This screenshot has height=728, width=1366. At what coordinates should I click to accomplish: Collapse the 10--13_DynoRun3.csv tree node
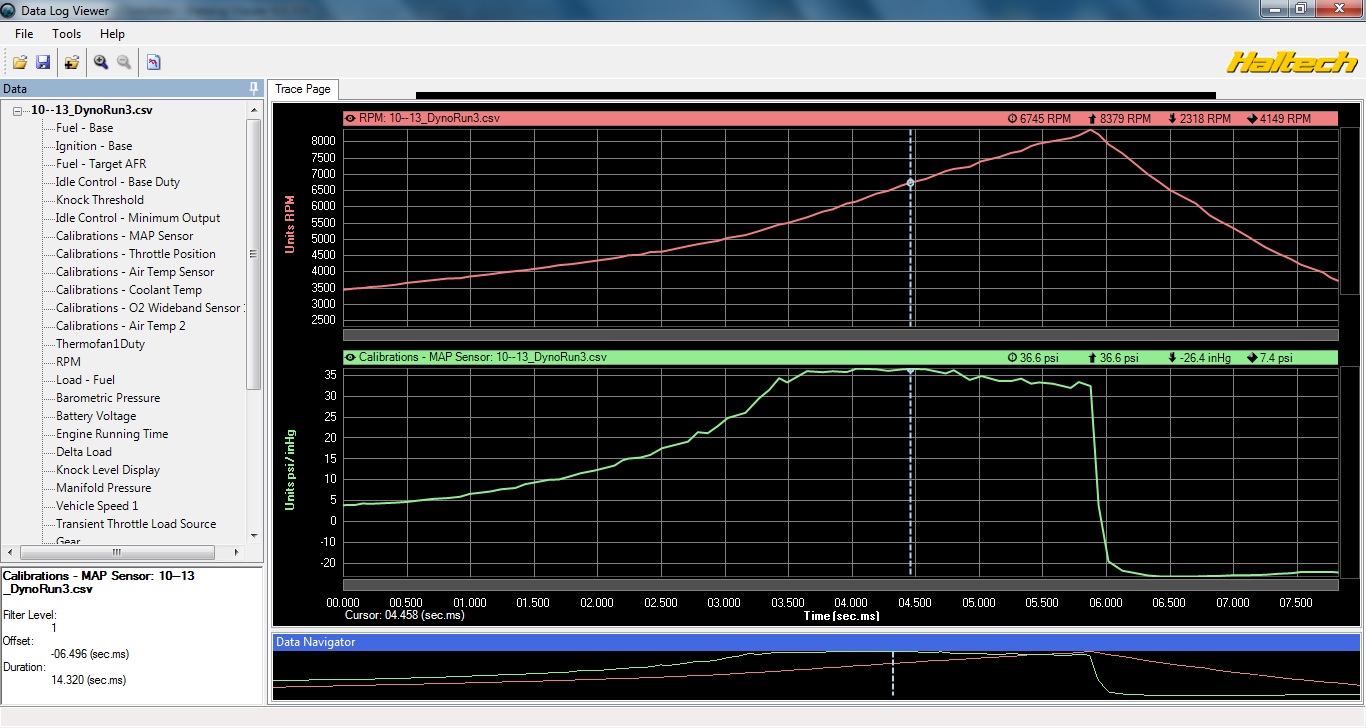pyautogui.click(x=18, y=110)
